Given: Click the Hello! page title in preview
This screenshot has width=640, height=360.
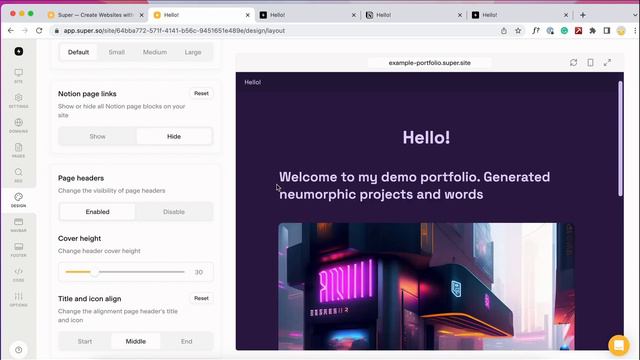Looking at the screenshot, I should tap(426, 138).
